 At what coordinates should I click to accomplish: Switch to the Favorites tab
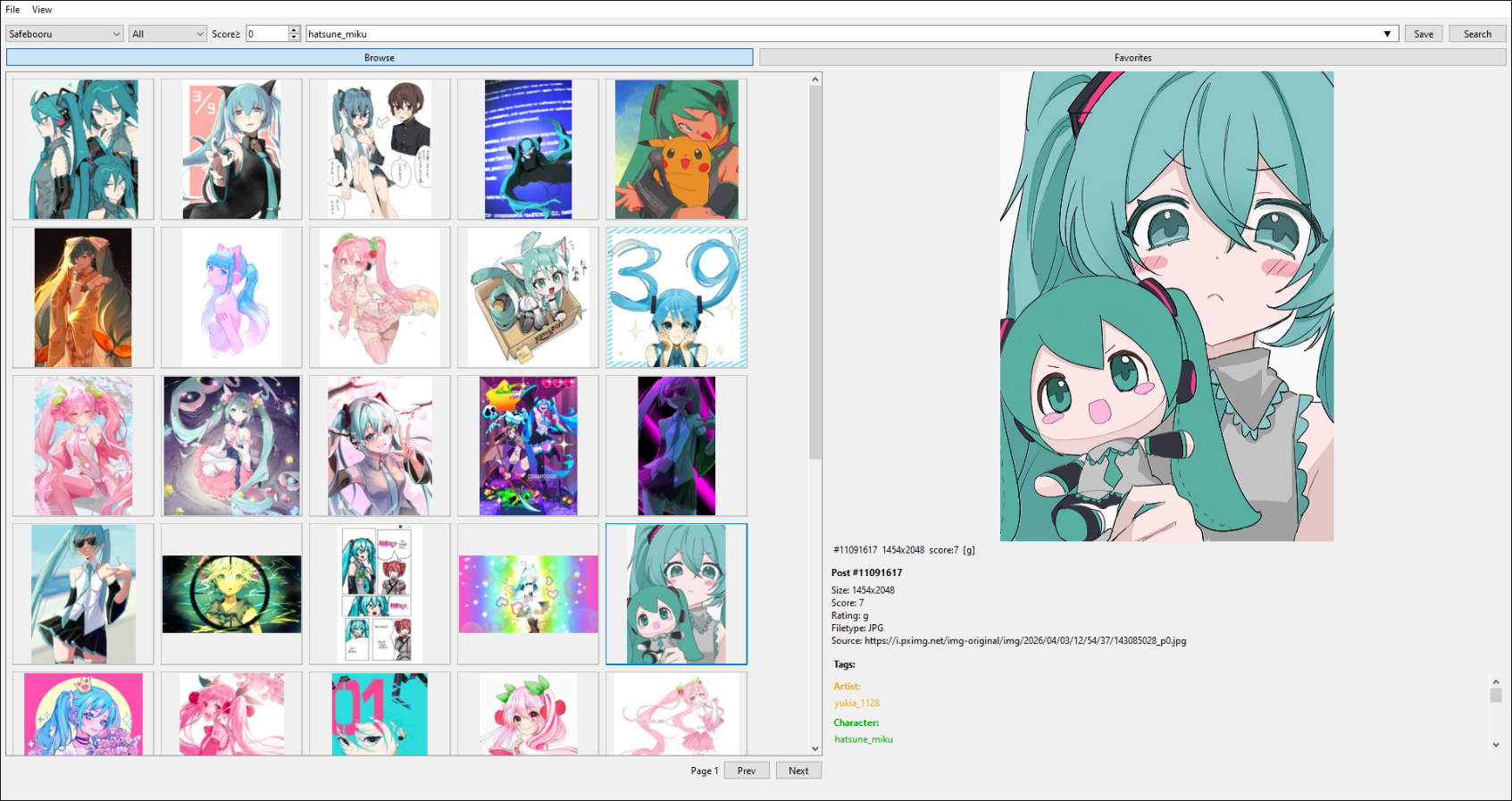[1132, 58]
